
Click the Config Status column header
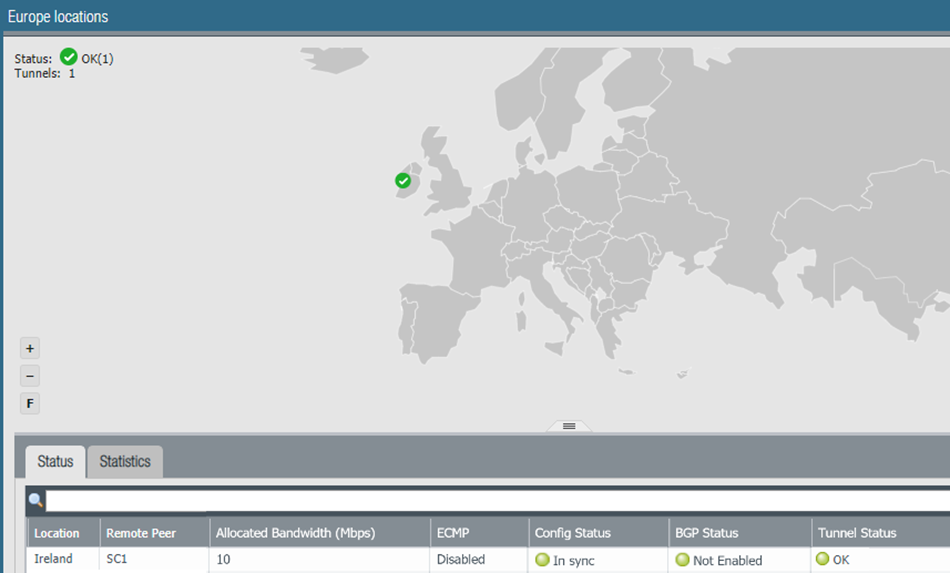572,533
